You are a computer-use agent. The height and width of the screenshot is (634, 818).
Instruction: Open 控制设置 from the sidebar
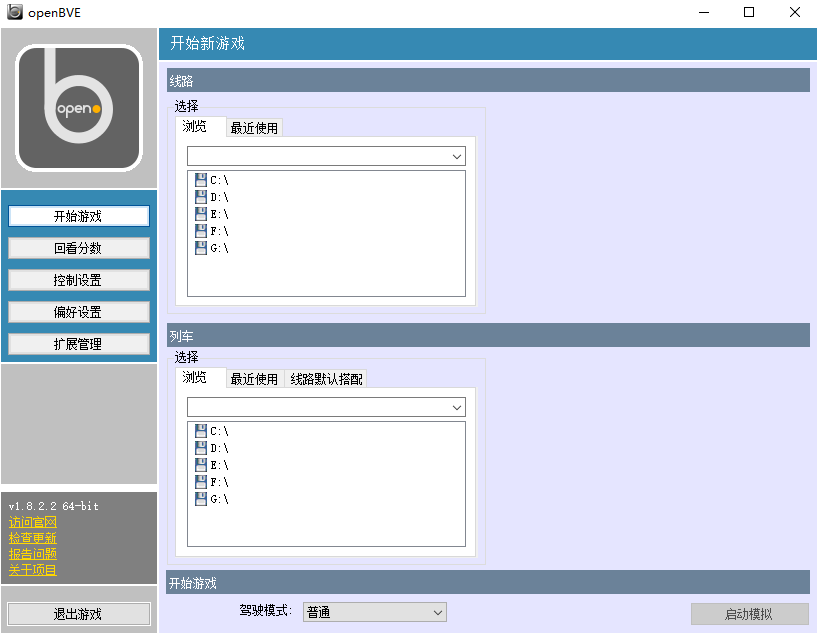point(79,280)
